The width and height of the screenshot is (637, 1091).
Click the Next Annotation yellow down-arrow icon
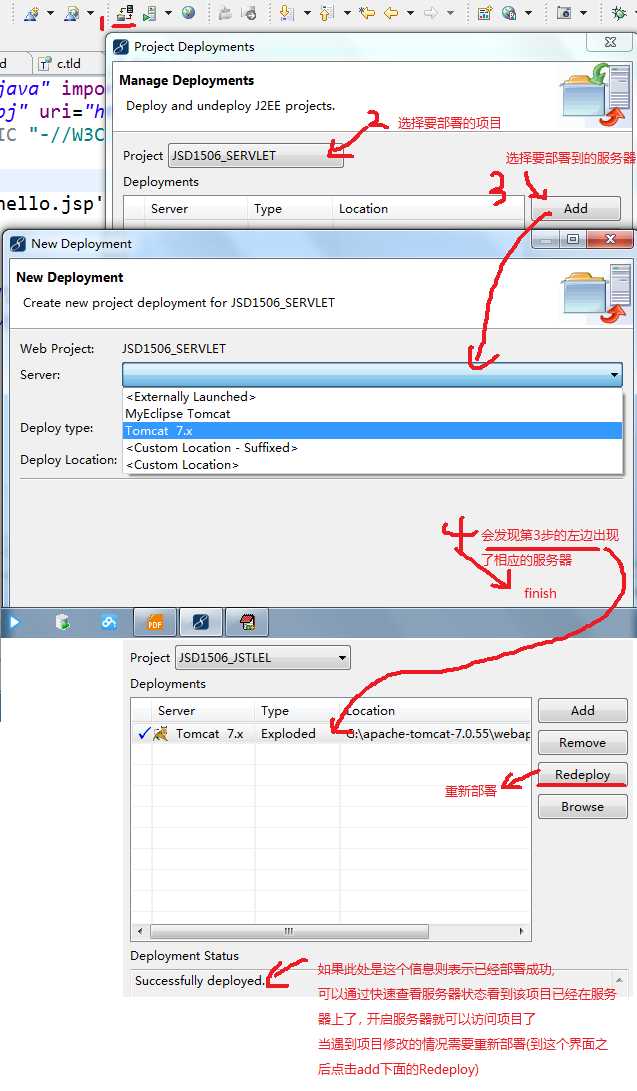(286, 13)
